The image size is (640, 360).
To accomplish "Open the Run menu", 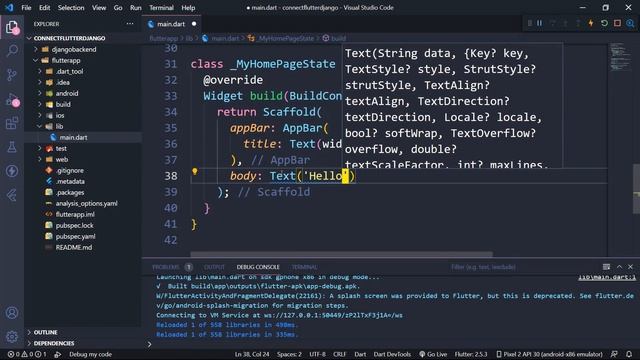I will click(136, 7).
